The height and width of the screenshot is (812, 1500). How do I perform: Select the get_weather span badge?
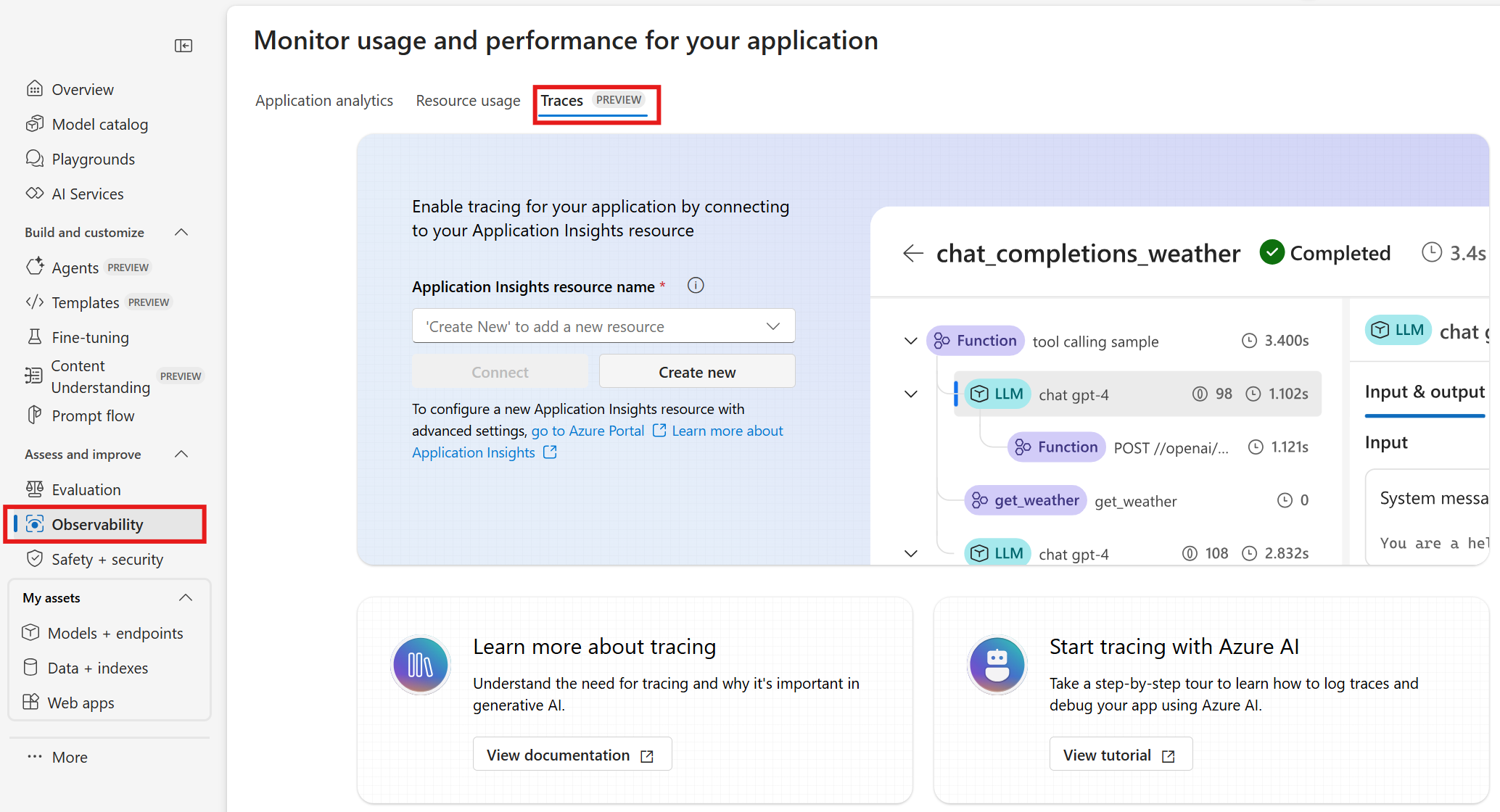pyautogui.click(x=1026, y=500)
